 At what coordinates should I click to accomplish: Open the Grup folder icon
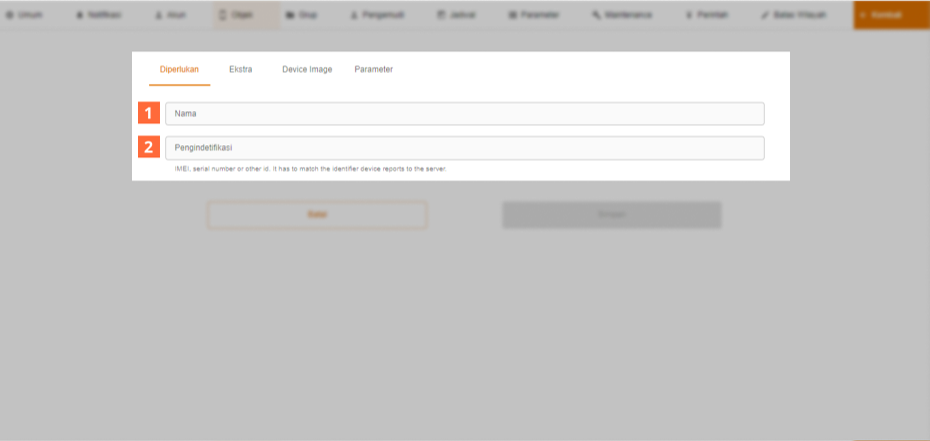[289, 16]
